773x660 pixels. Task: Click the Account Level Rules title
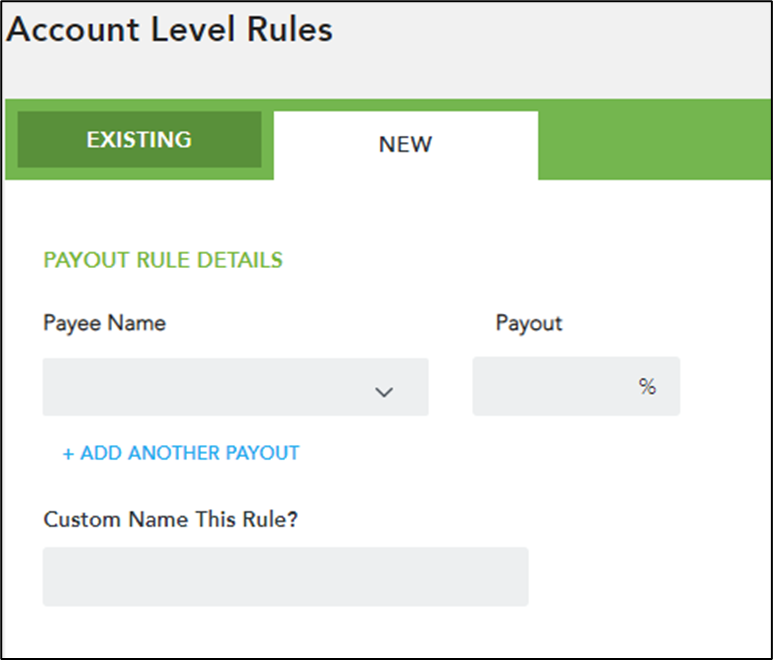(170, 29)
